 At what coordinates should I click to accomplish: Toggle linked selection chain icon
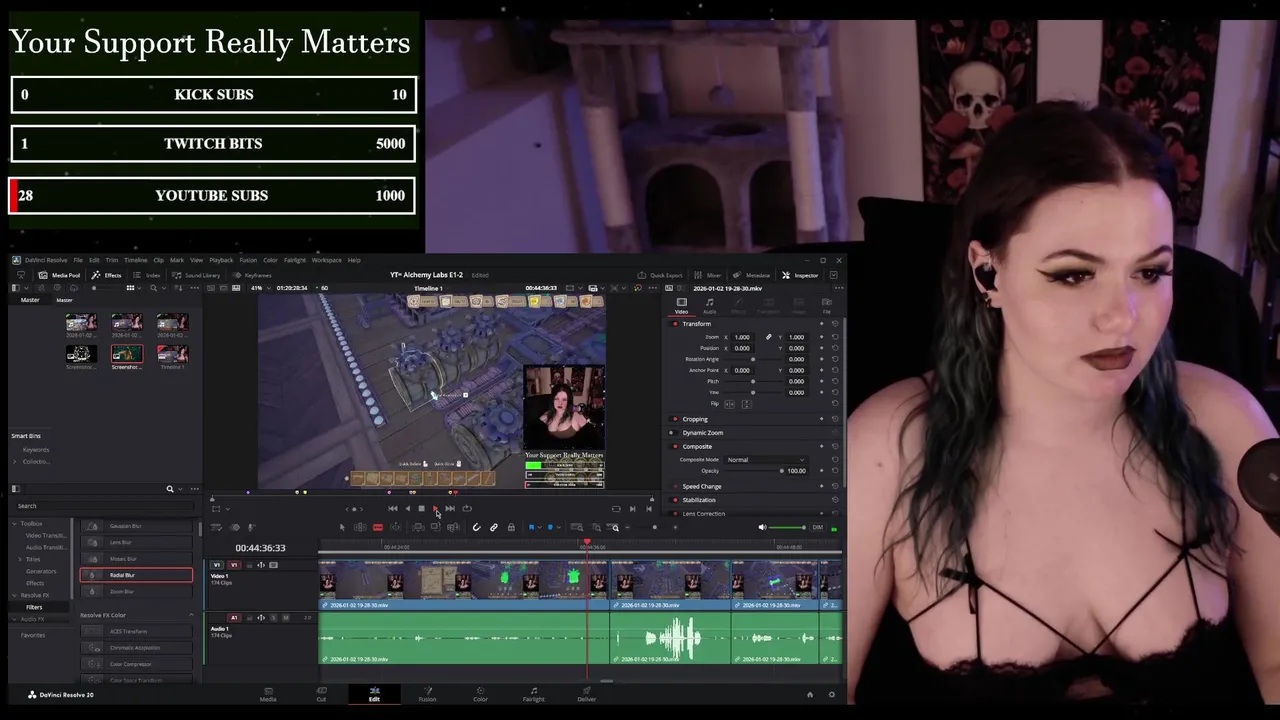493,527
